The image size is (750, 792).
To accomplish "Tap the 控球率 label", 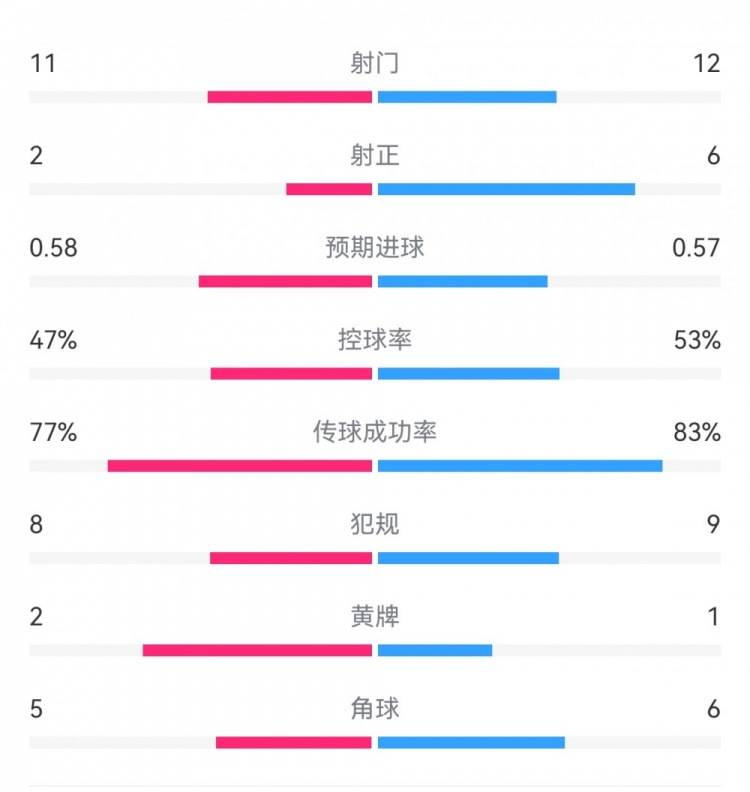I will (x=375, y=340).
